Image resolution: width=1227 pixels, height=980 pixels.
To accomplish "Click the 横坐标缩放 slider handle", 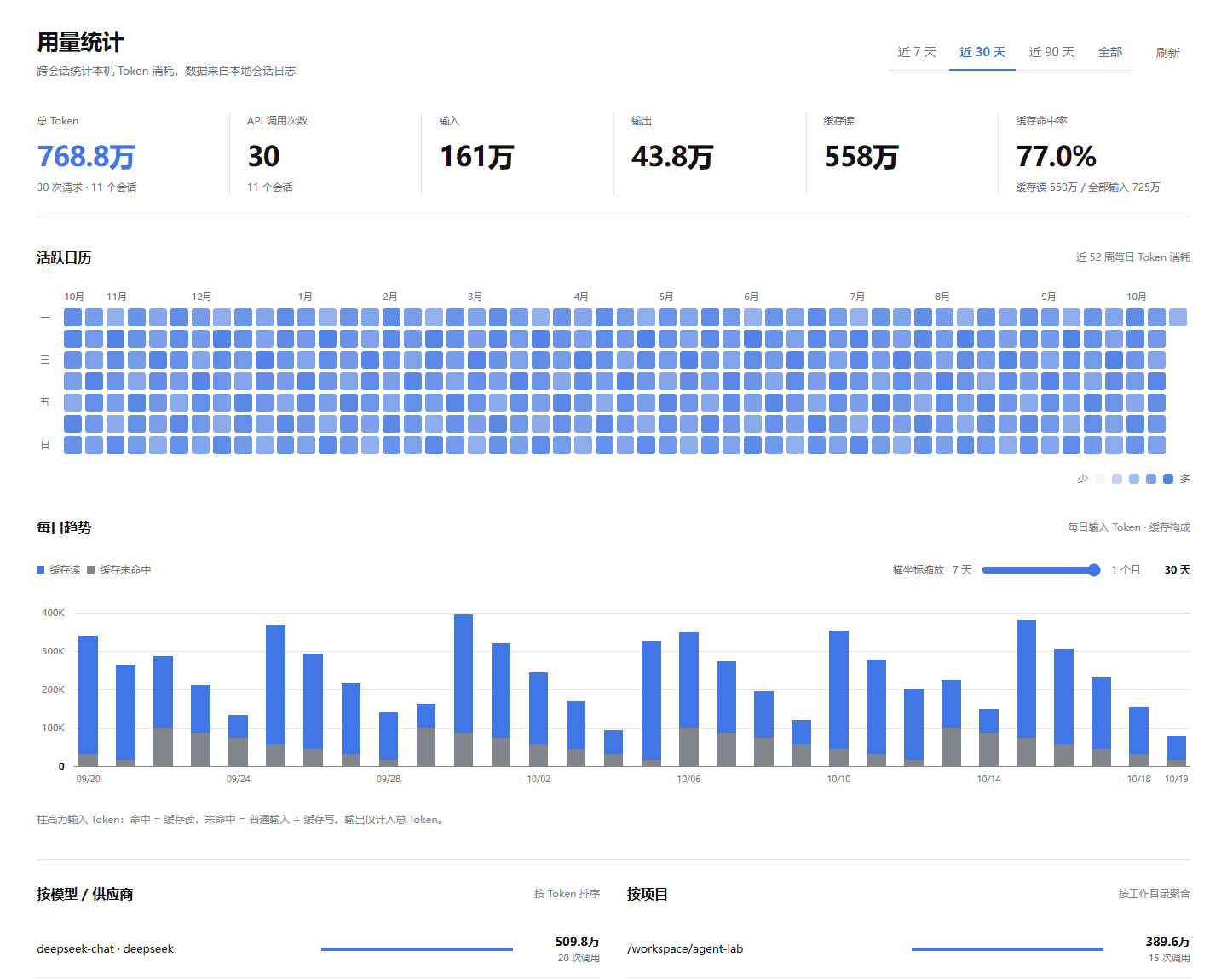I will pos(1094,570).
